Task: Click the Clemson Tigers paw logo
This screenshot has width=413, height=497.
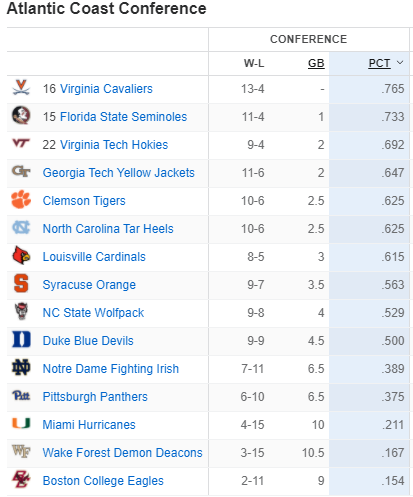Action: click(21, 199)
